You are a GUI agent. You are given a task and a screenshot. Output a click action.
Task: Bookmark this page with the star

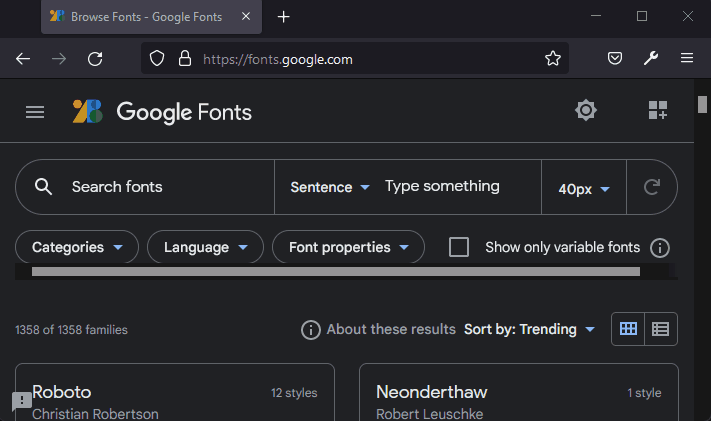[x=553, y=58]
